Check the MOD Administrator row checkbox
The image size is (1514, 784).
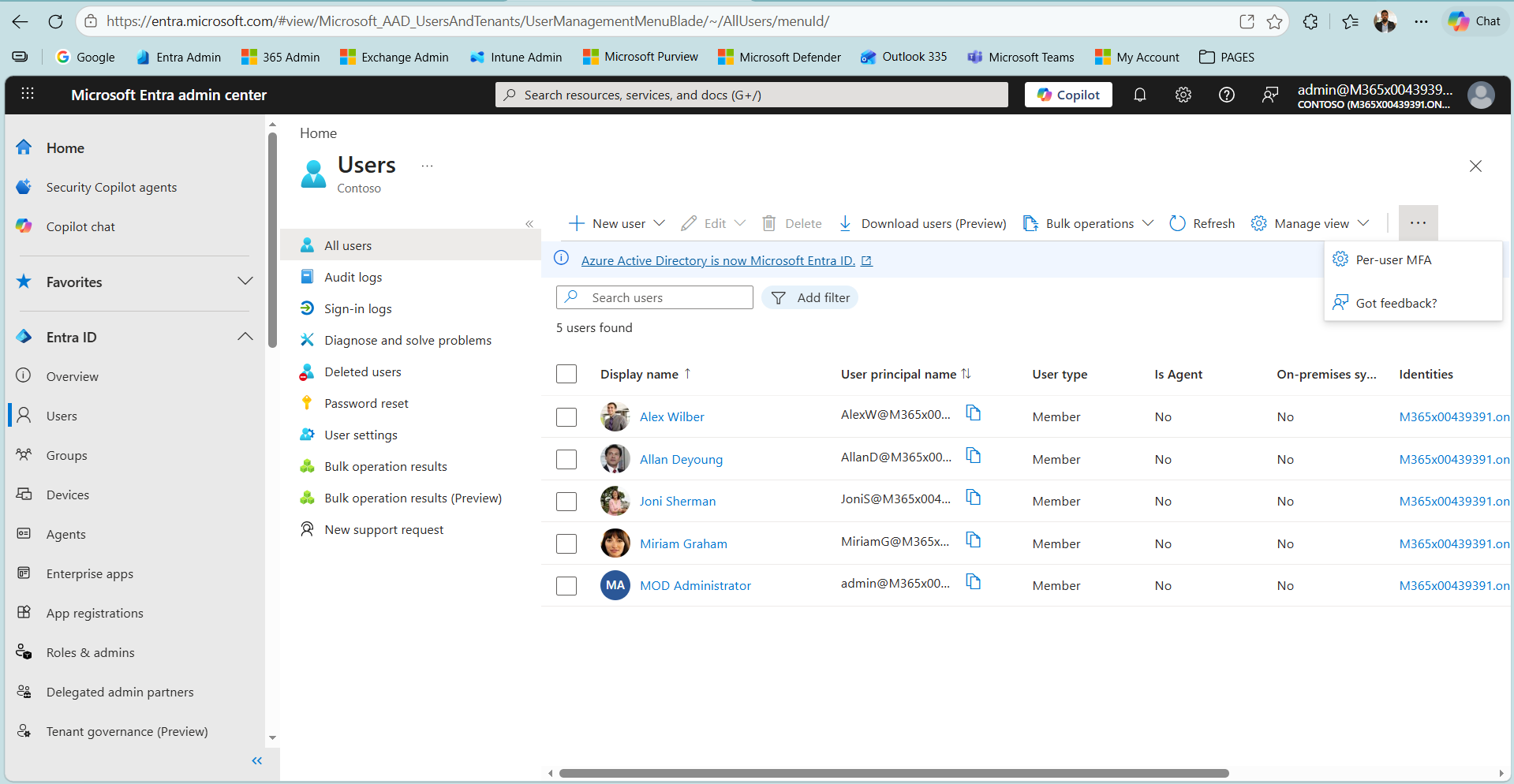(566, 586)
